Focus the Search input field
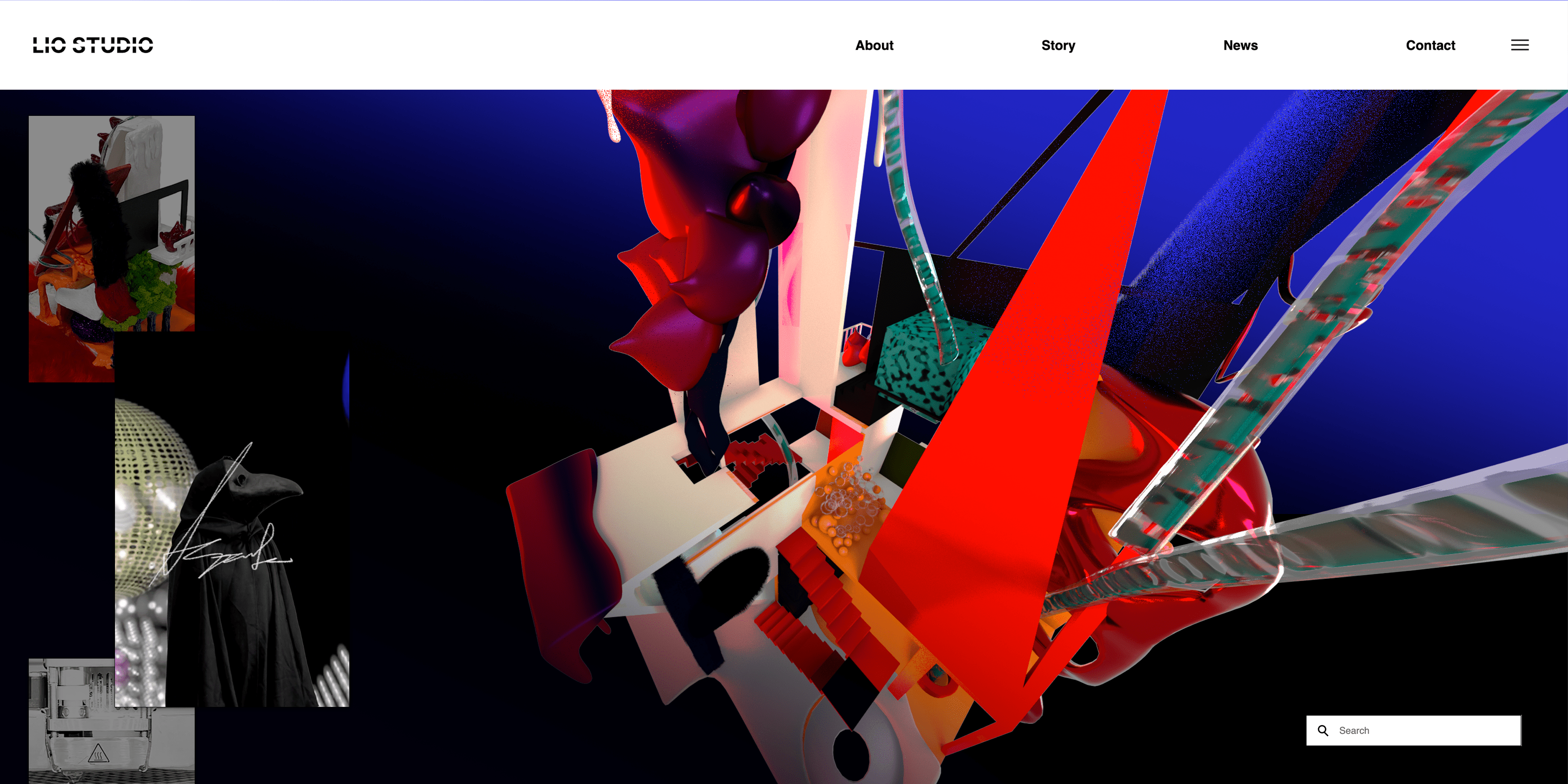 pos(1424,730)
